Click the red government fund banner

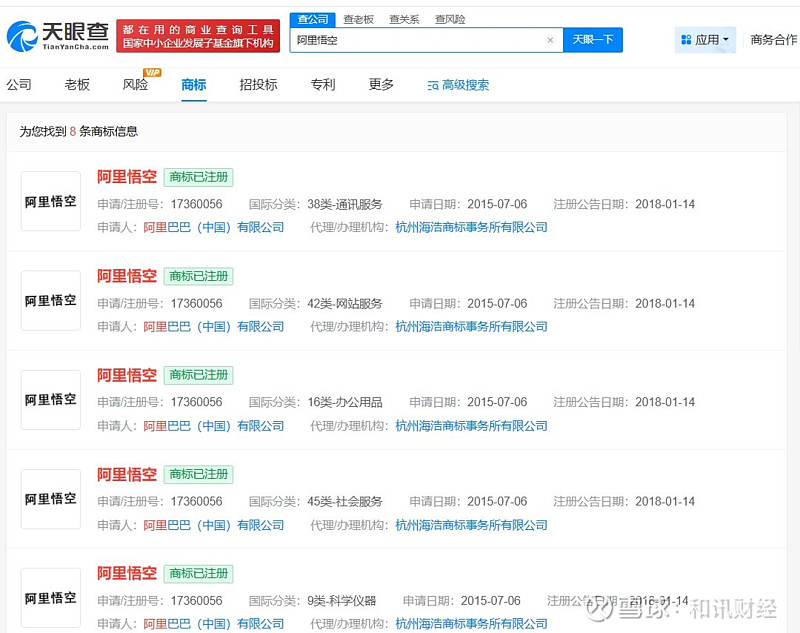click(x=198, y=36)
